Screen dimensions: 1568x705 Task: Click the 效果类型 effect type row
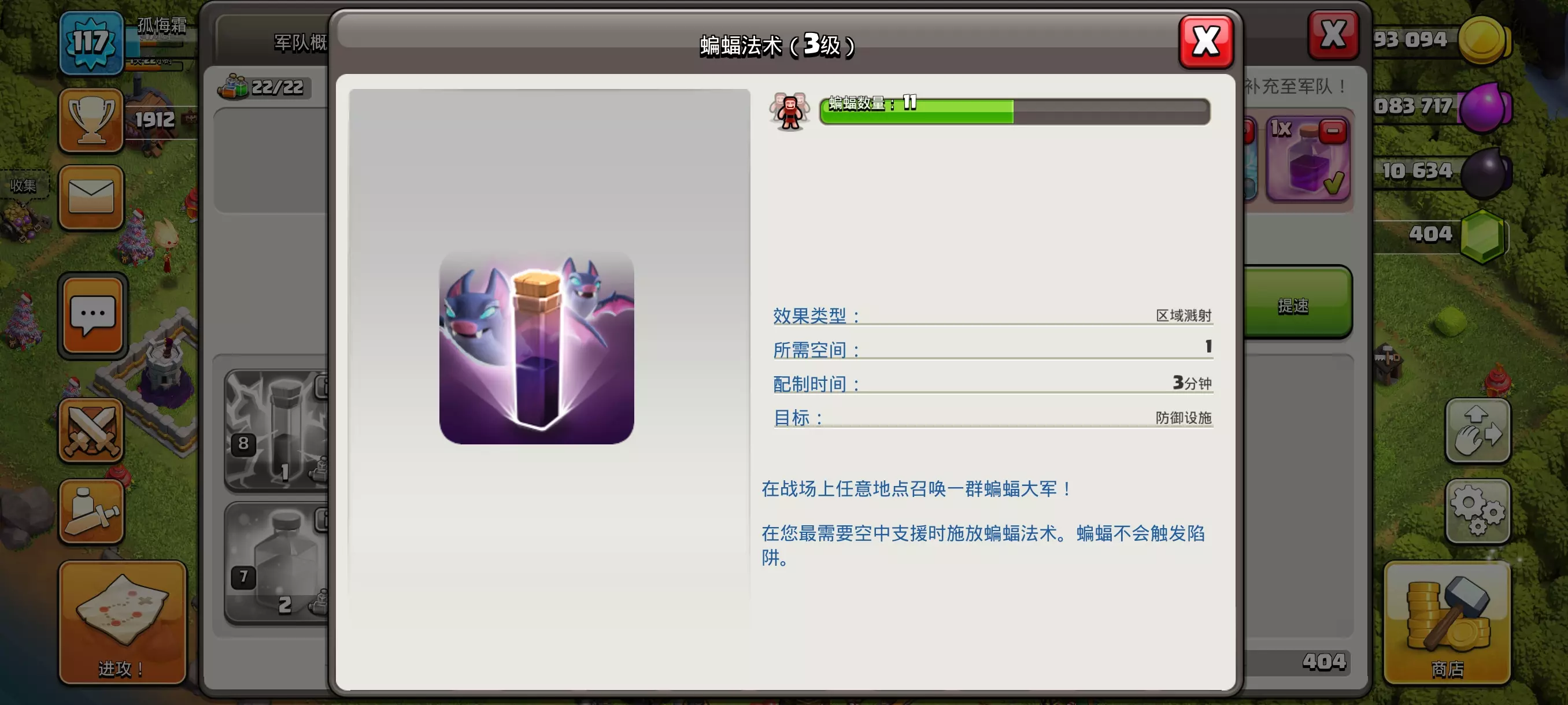click(992, 315)
